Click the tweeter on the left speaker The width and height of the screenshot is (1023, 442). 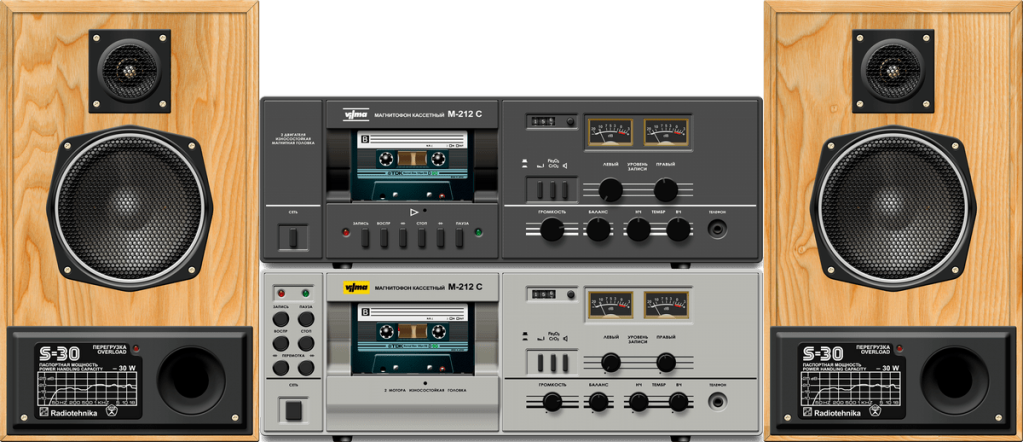(x=129, y=71)
